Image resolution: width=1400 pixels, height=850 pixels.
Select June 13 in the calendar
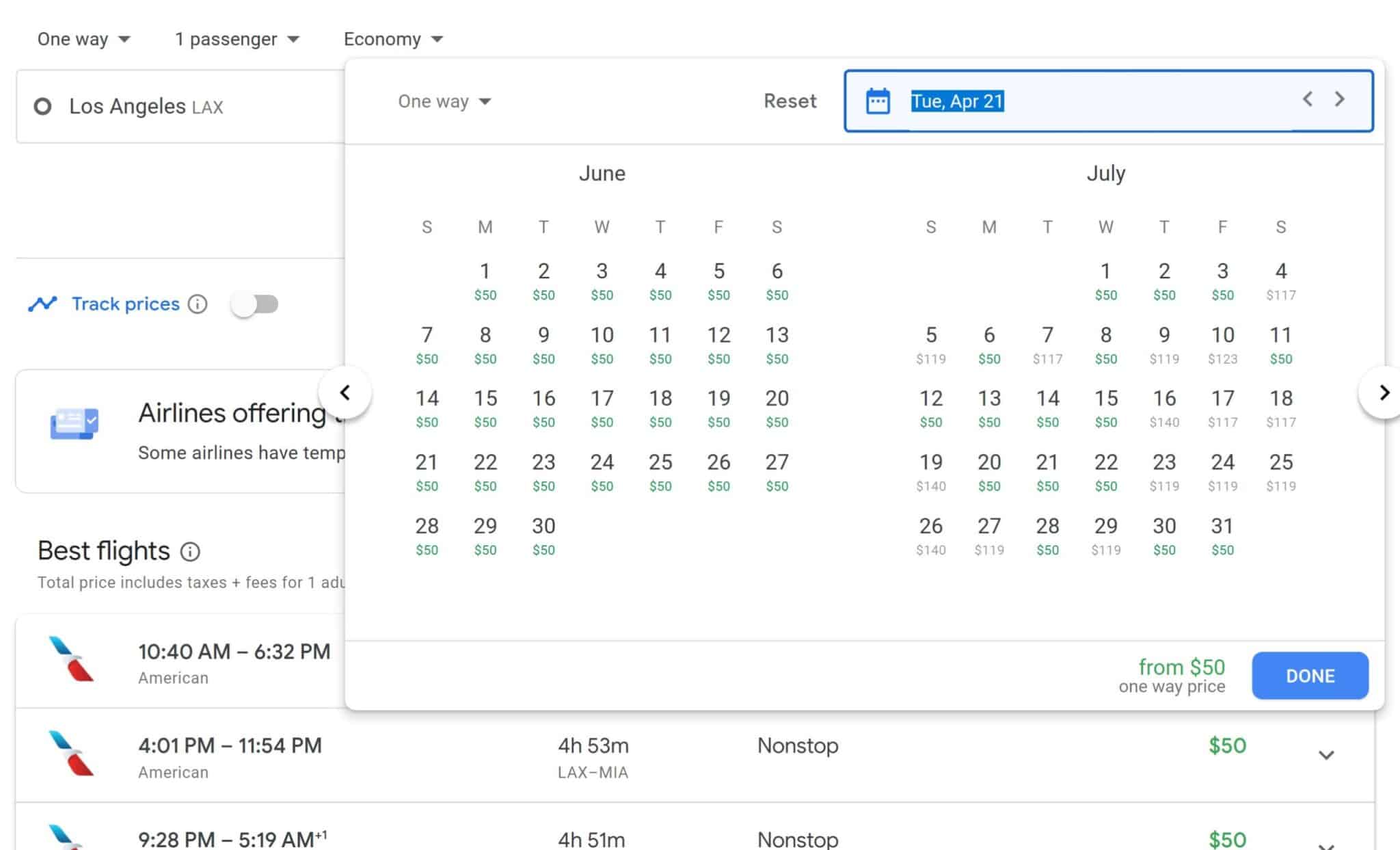coord(777,345)
